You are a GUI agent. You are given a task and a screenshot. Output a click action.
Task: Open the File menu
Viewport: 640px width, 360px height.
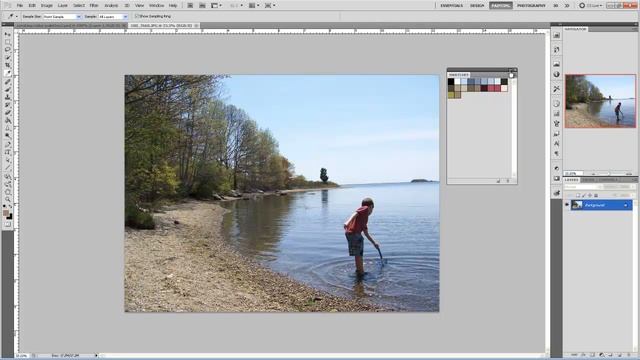[x=20, y=6]
